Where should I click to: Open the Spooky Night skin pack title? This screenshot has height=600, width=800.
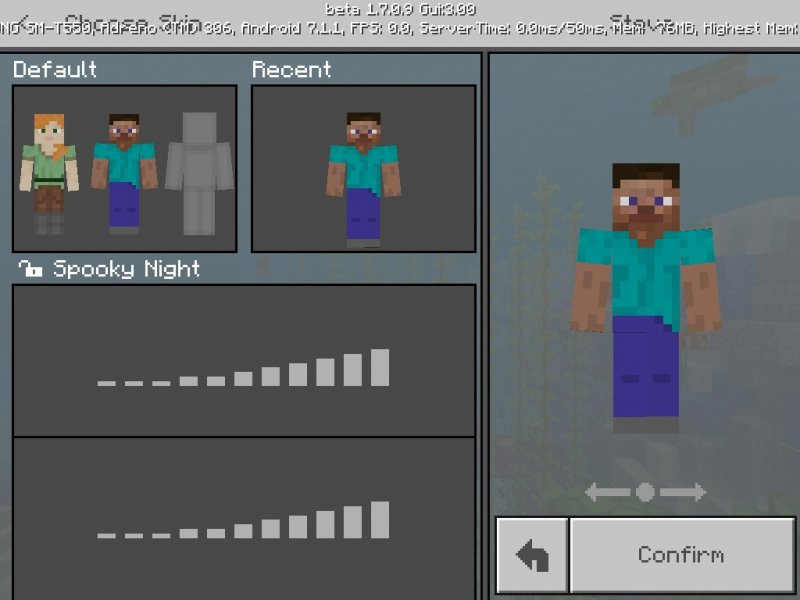[x=126, y=269]
